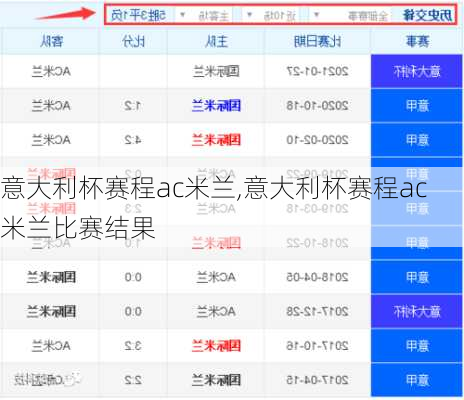Click the 赛事 column header
The height and width of the screenshot is (400, 464).
[x=417, y=41]
